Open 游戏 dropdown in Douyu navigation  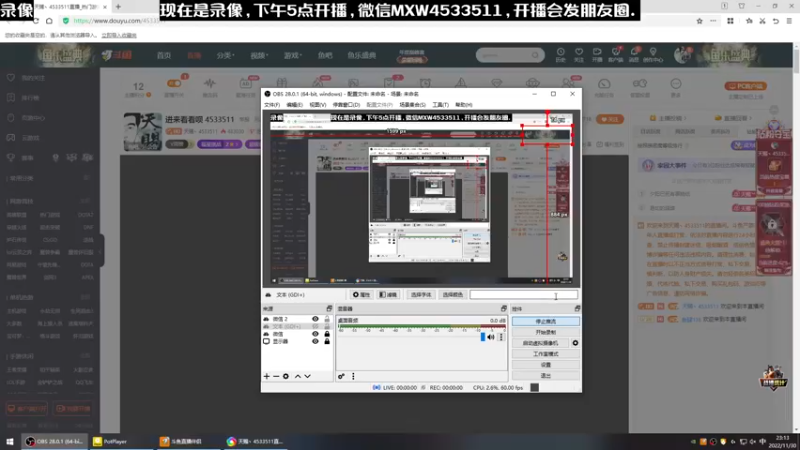[x=293, y=56]
